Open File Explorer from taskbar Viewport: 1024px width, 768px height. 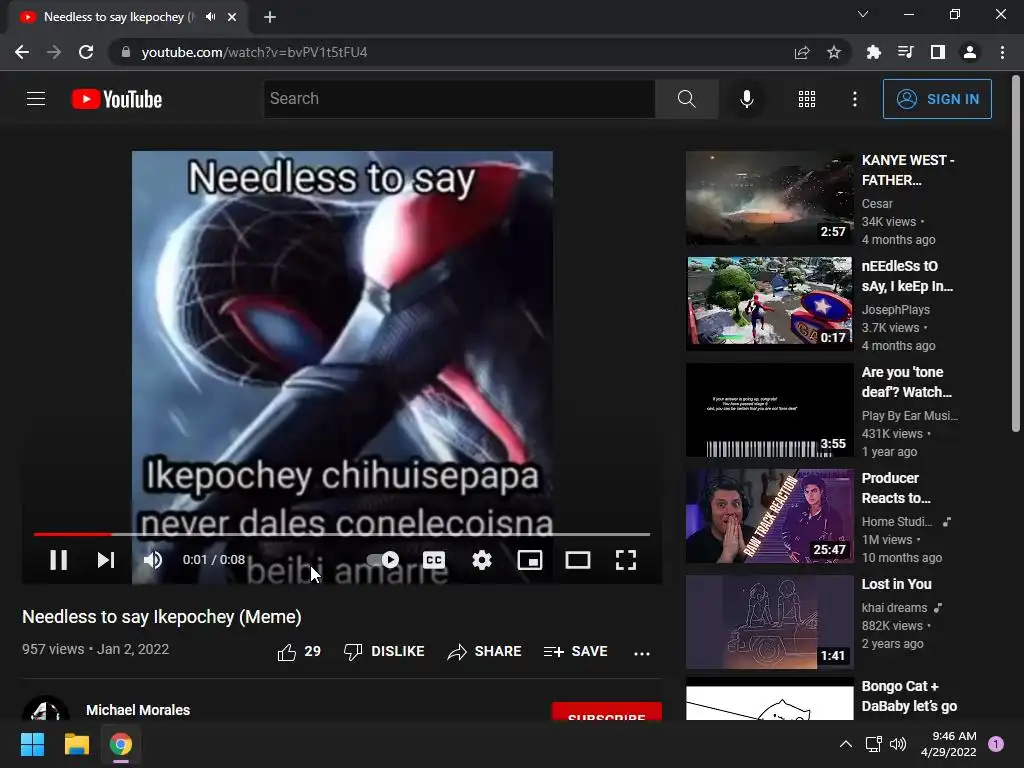click(x=76, y=744)
